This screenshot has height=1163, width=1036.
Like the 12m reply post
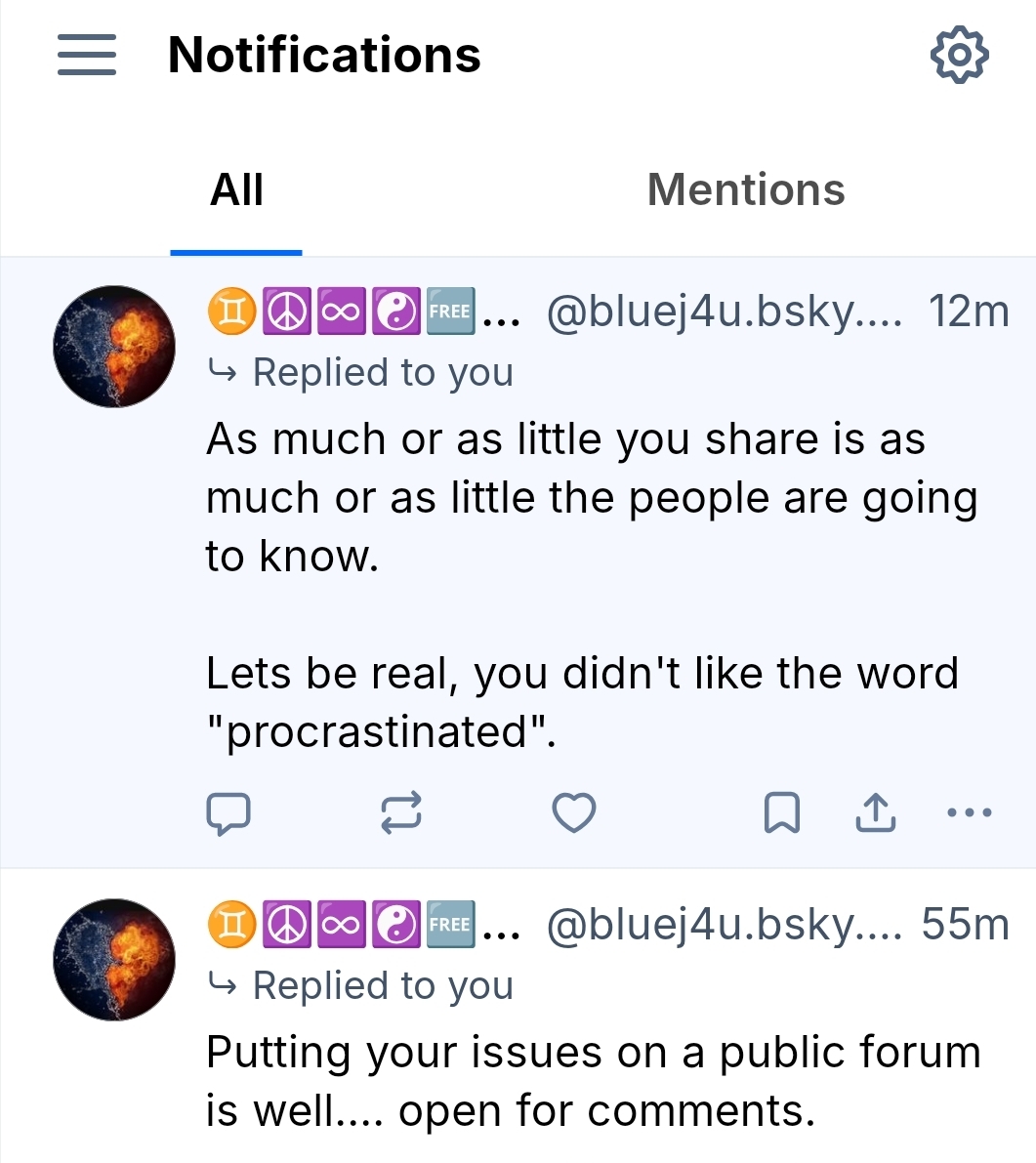coord(574,812)
